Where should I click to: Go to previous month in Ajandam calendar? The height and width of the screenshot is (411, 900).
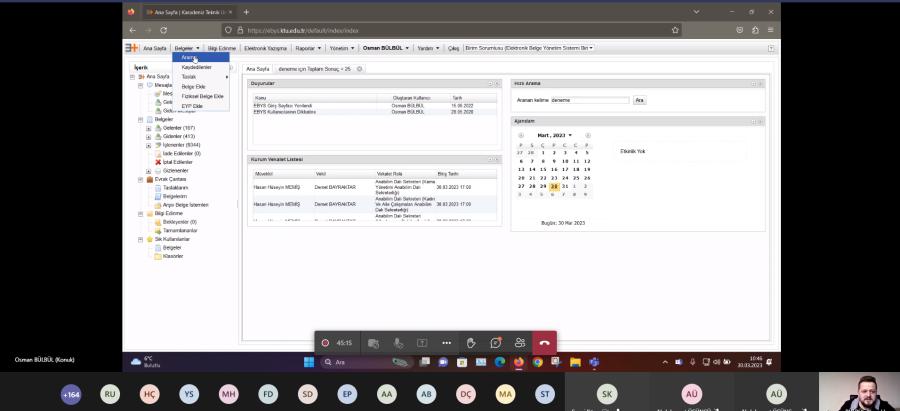tap(521, 135)
